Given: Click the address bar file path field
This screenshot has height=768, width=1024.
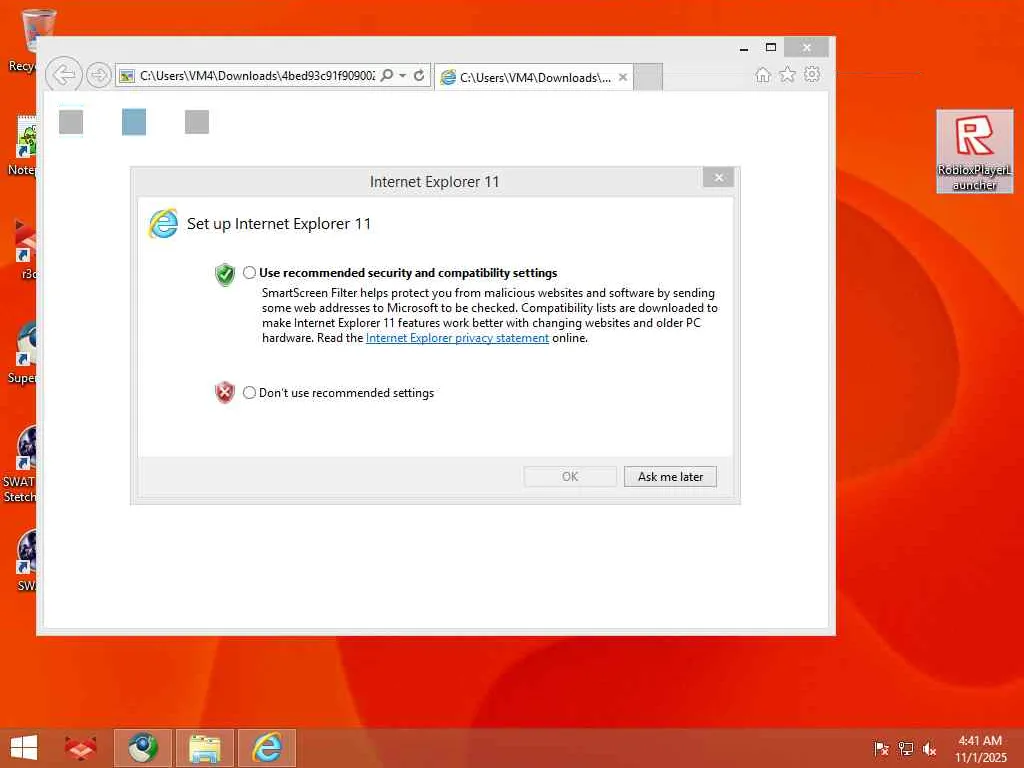Looking at the screenshot, I should [x=256, y=76].
